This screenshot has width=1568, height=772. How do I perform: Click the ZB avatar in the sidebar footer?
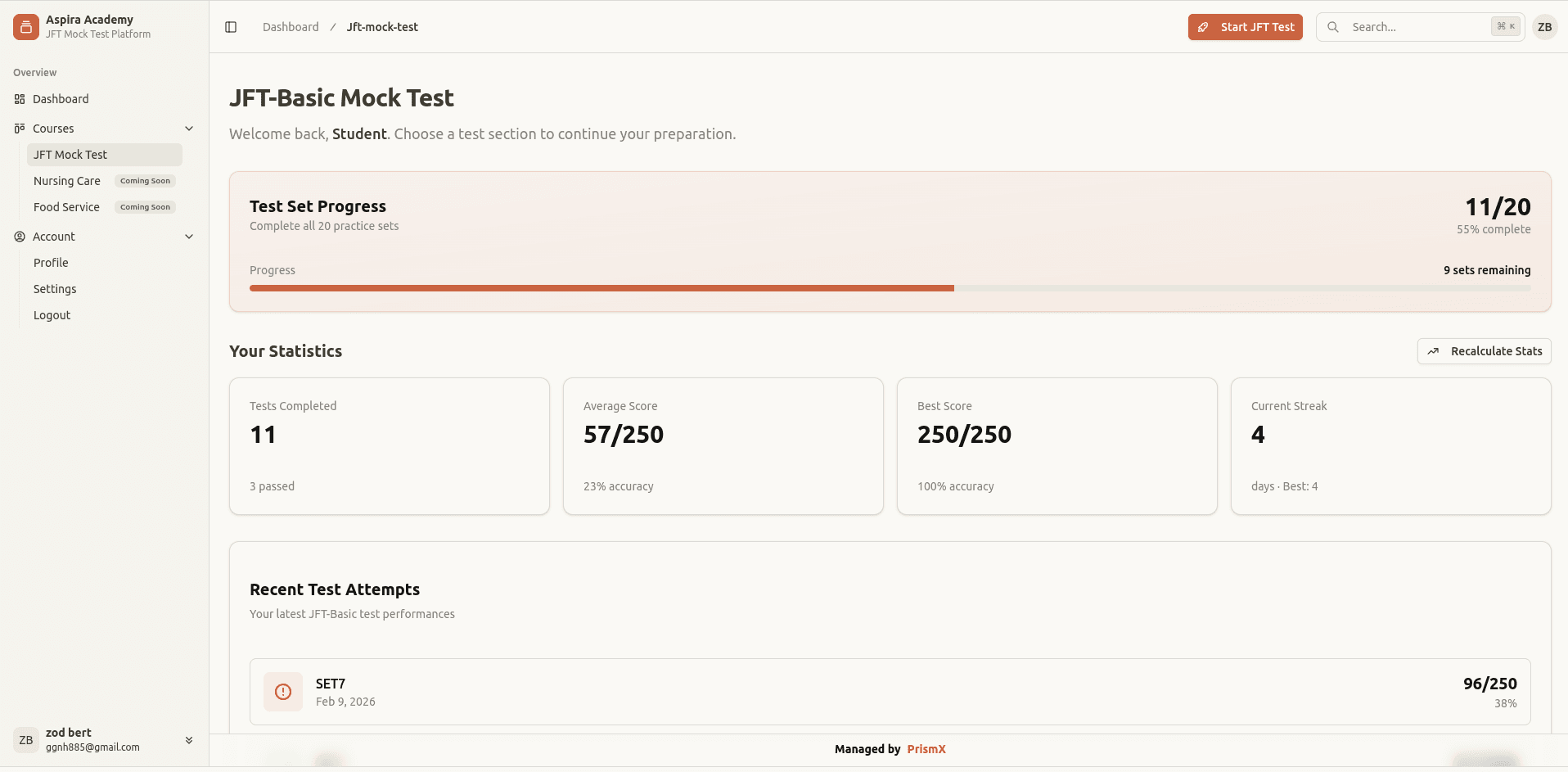tap(26, 740)
